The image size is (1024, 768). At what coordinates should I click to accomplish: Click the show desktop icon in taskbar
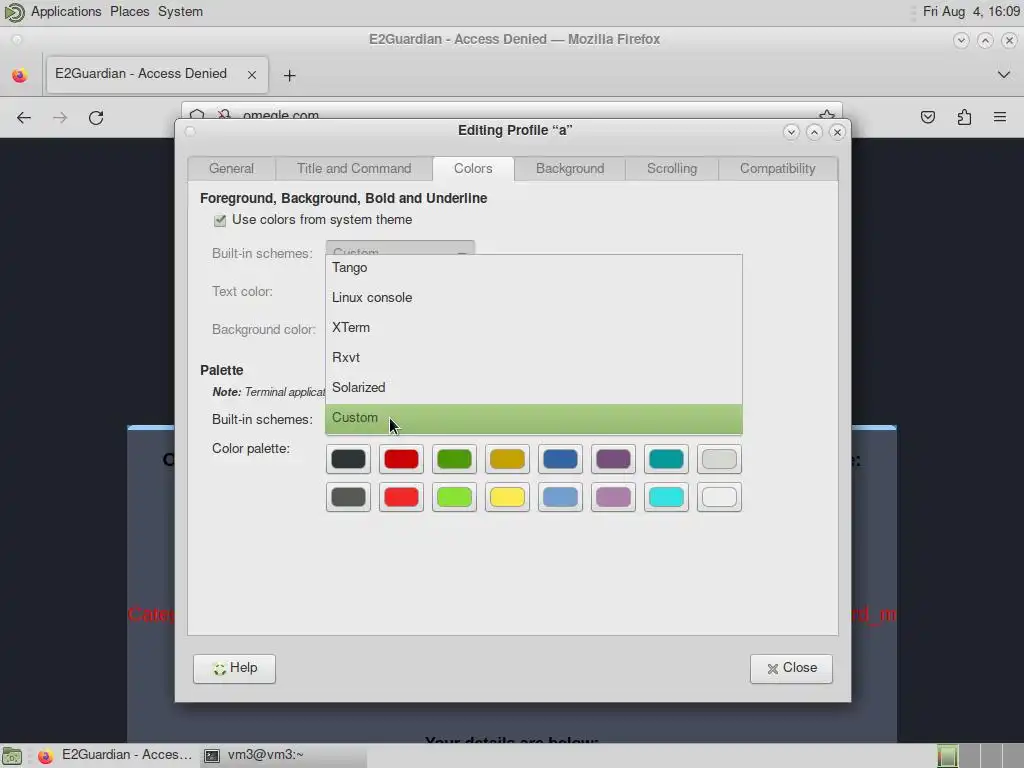pyautogui.click(x=12, y=756)
